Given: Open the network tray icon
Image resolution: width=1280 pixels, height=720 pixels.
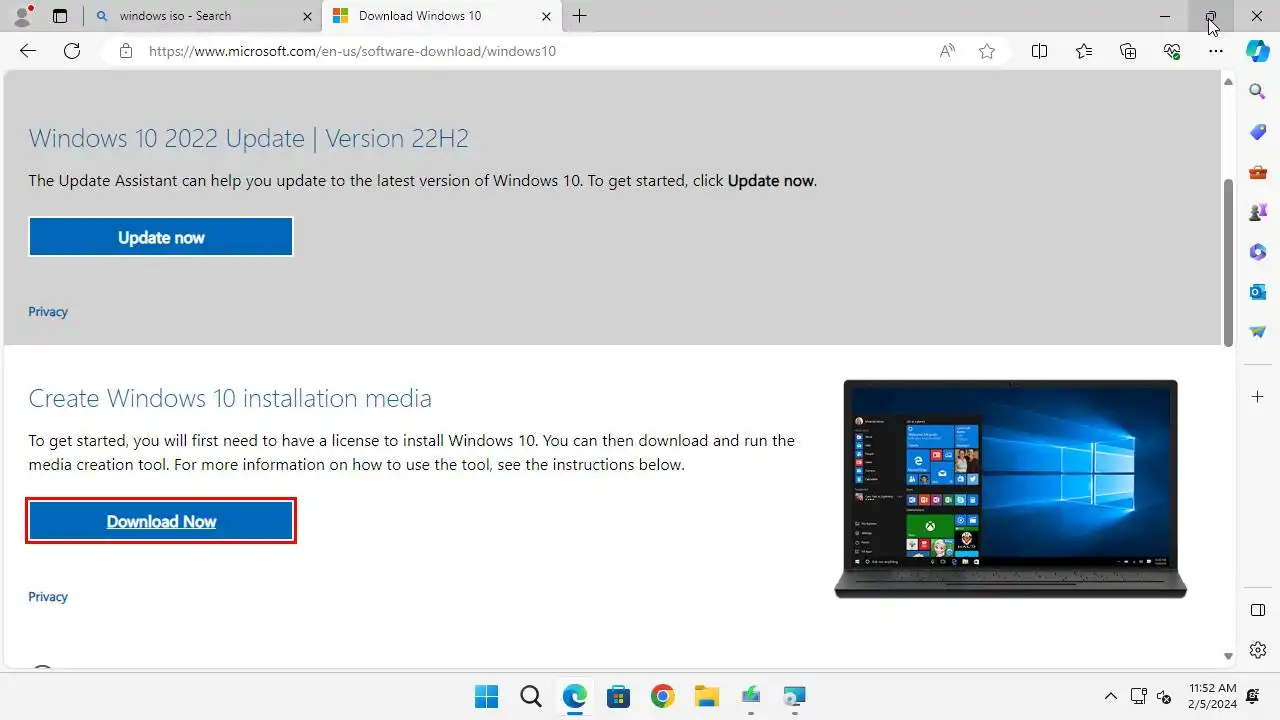Looking at the screenshot, I should (1138, 696).
